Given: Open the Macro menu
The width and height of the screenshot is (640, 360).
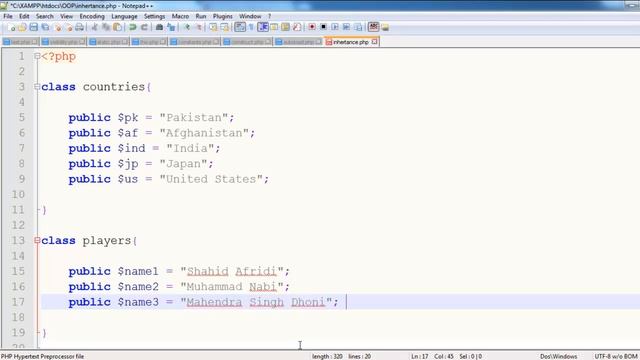Looking at the screenshot, I should [x=180, y=16].
